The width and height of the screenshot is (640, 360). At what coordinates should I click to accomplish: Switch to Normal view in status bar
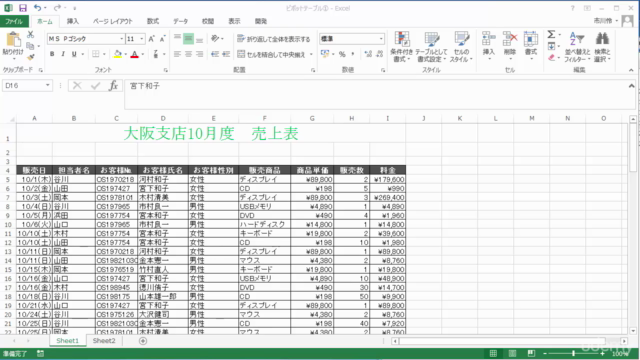(x=493, y=353)
